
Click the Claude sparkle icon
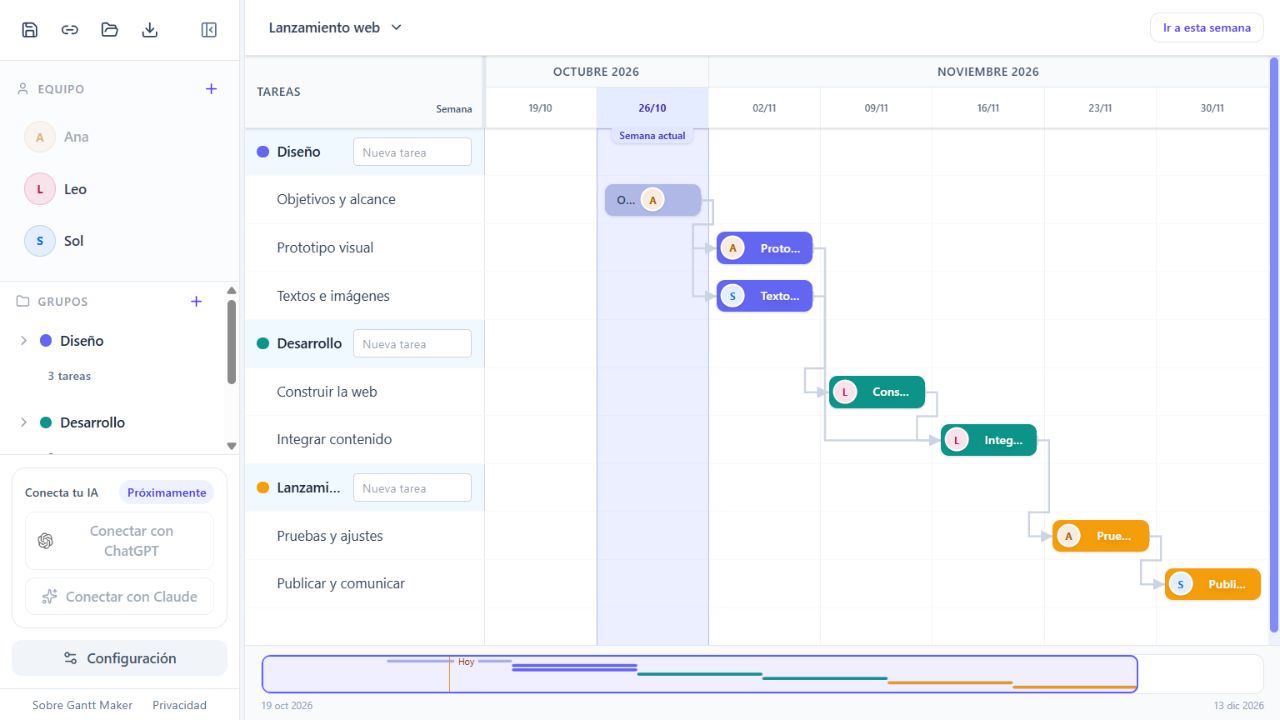pos(49,597)
